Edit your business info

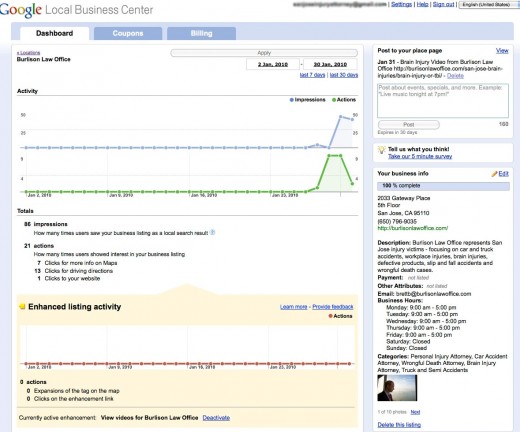(x=503, y=174)
